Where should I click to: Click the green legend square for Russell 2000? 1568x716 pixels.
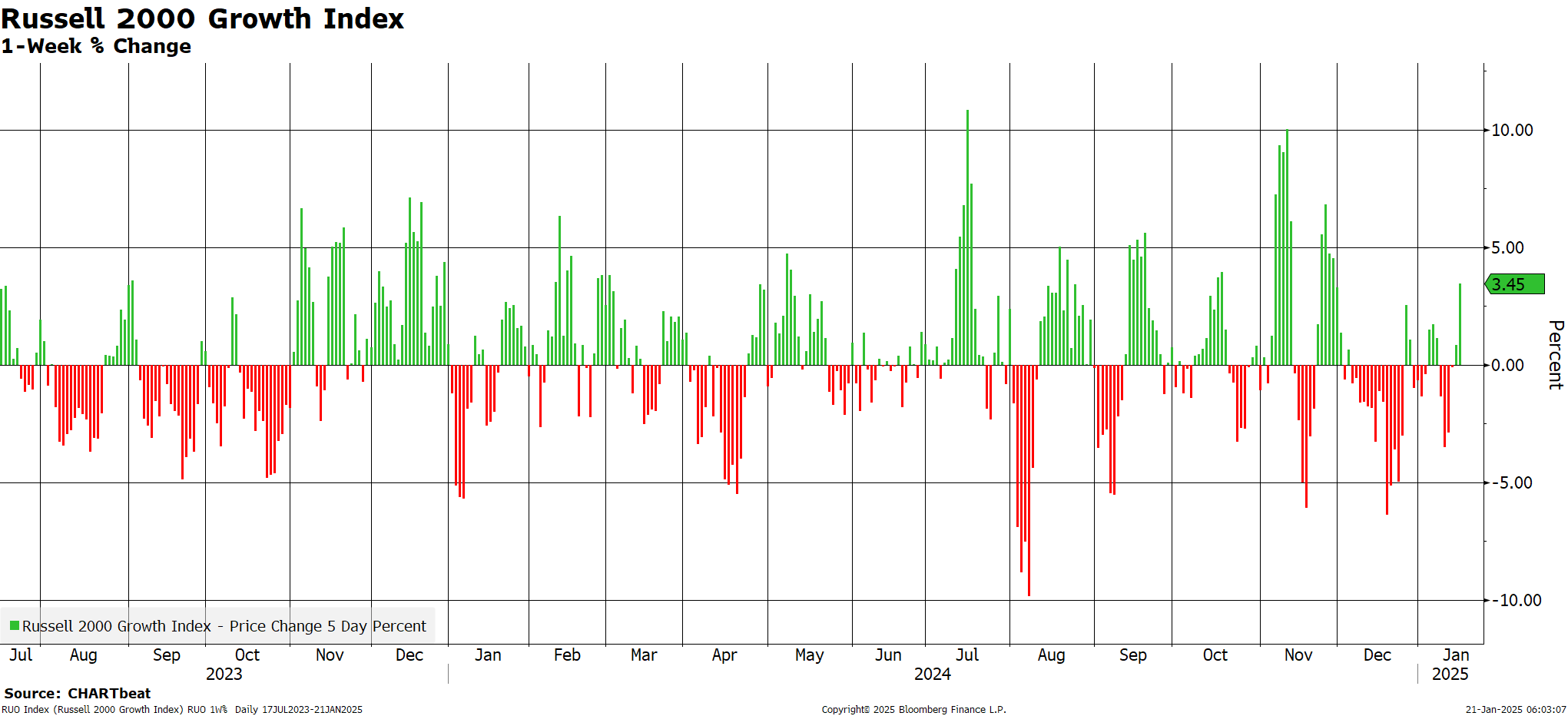[14, 626]
